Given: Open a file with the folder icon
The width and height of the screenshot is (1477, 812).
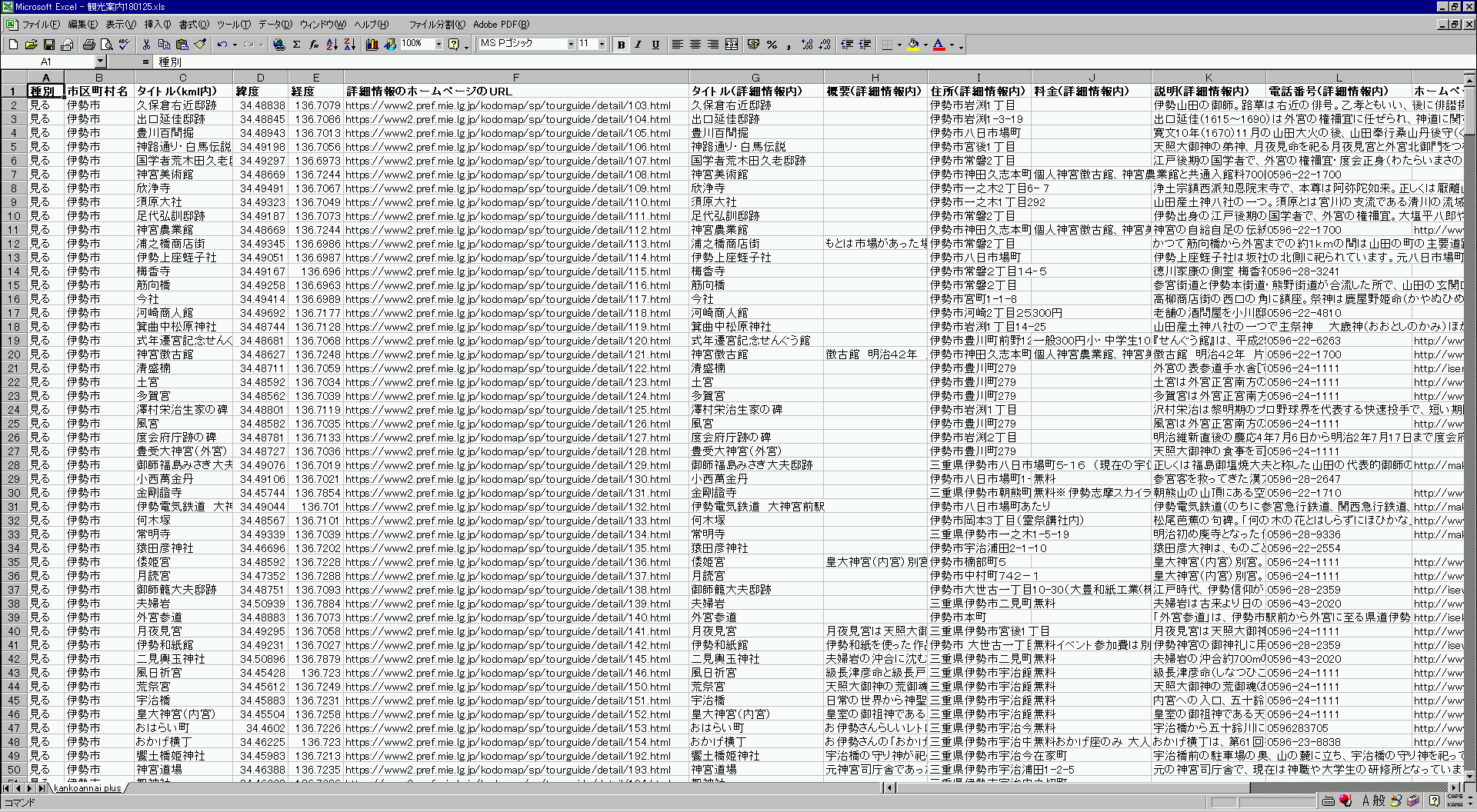Looking at the screenshot, I should pyautogui.click(x=31, y=45).
